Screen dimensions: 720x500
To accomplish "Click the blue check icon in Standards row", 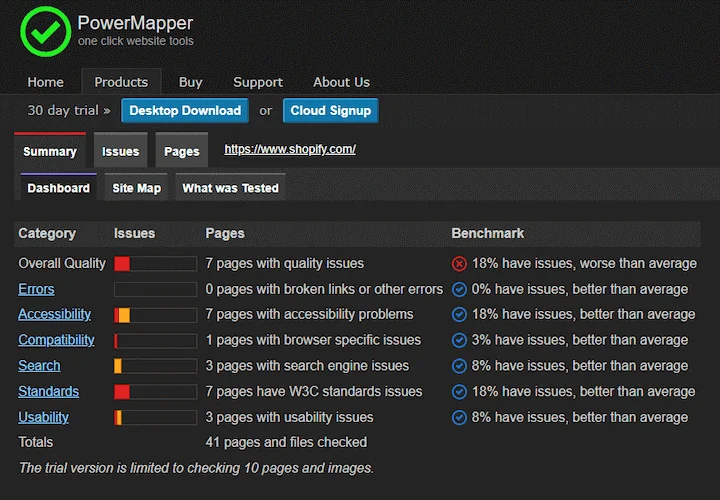I will pyautogui.click(x=459, y=392).
